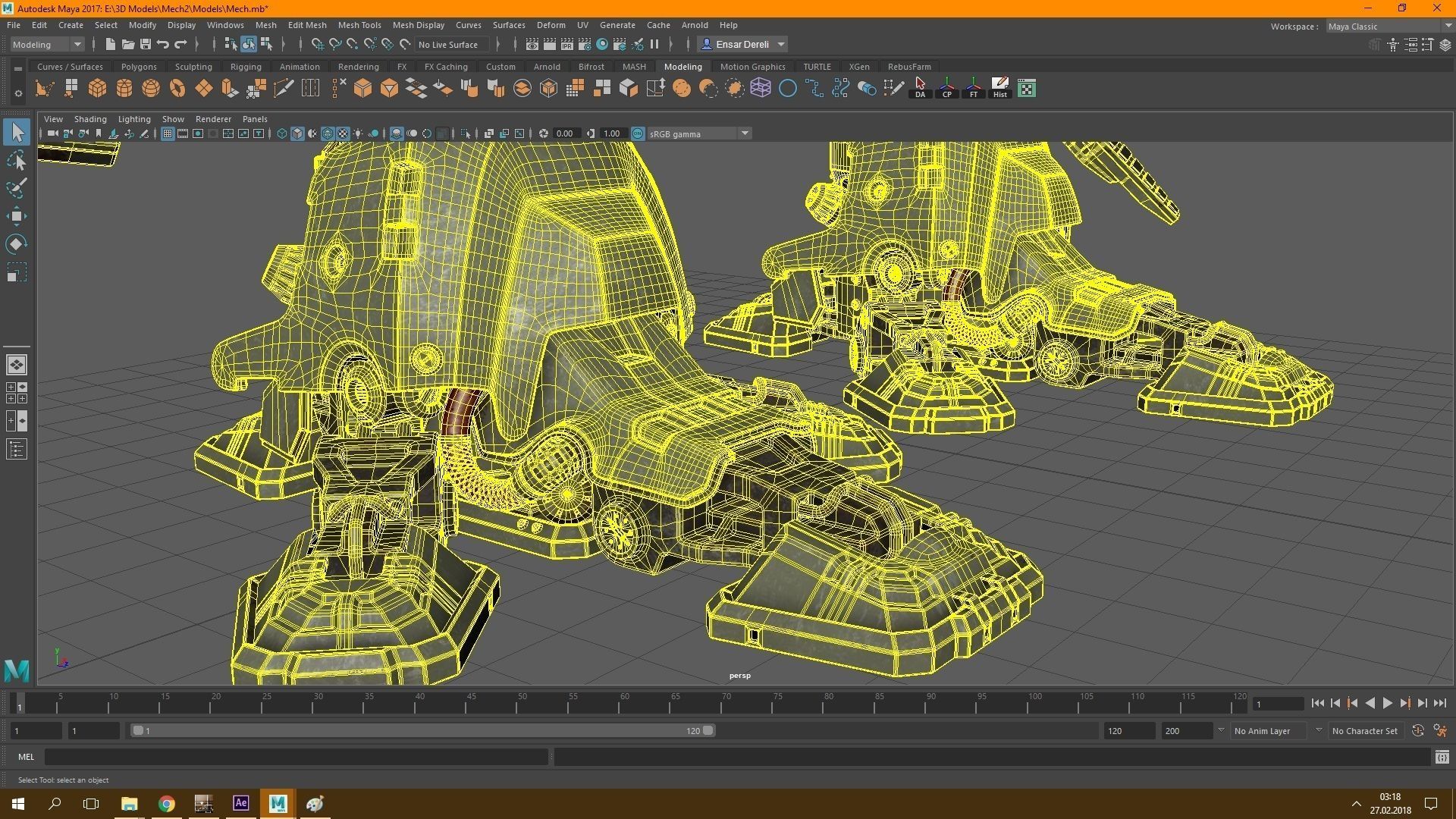
Task: Create a polygon cube from shelf
Action: point(98,89)
